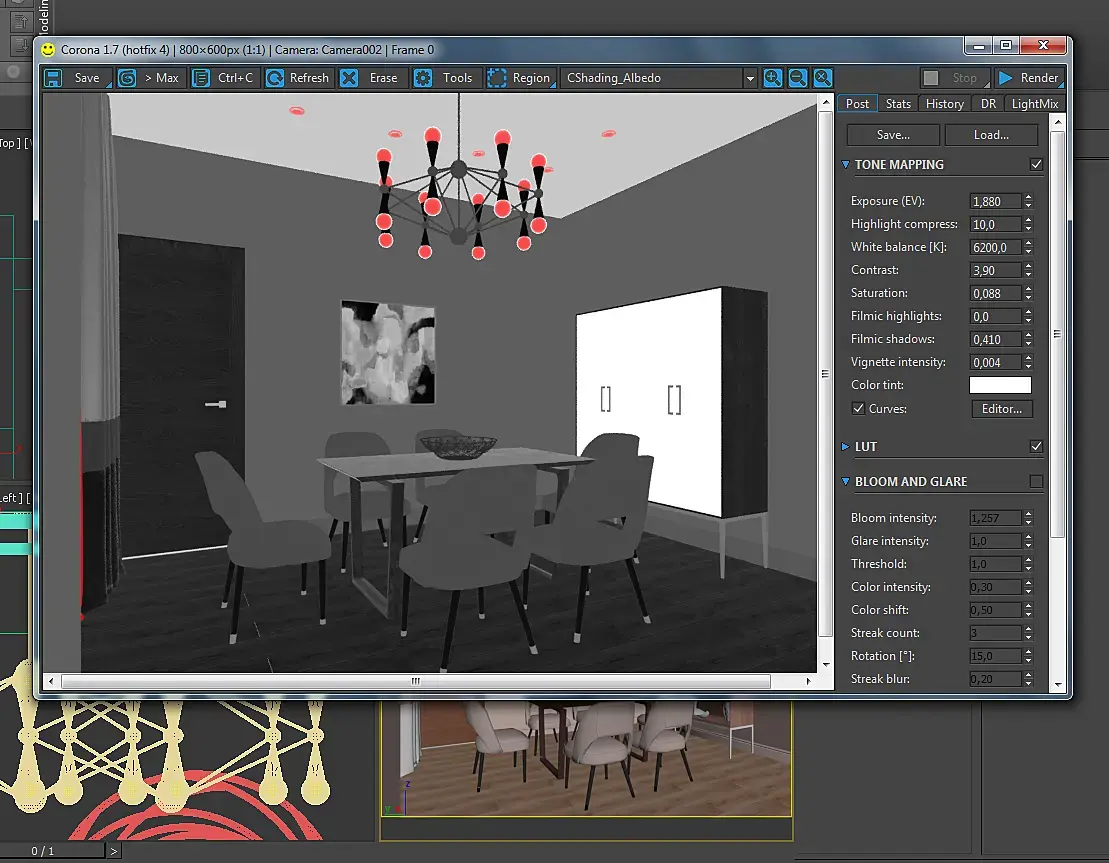Click the Stop square icon

pyautogui.click(x=931, y=78)
